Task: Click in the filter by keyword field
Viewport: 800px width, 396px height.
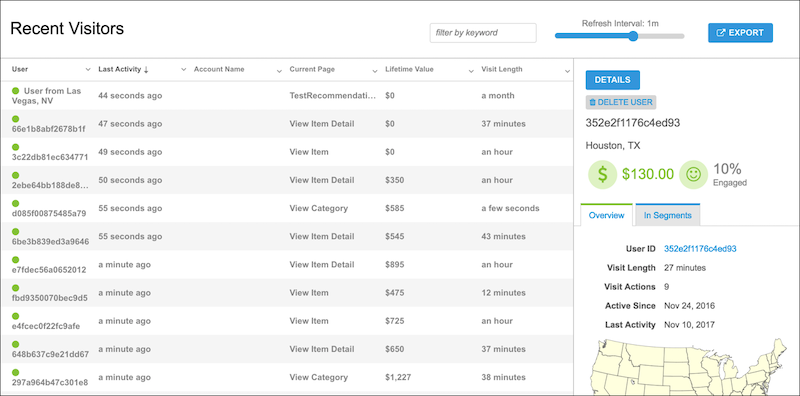Action: [483, 33]
